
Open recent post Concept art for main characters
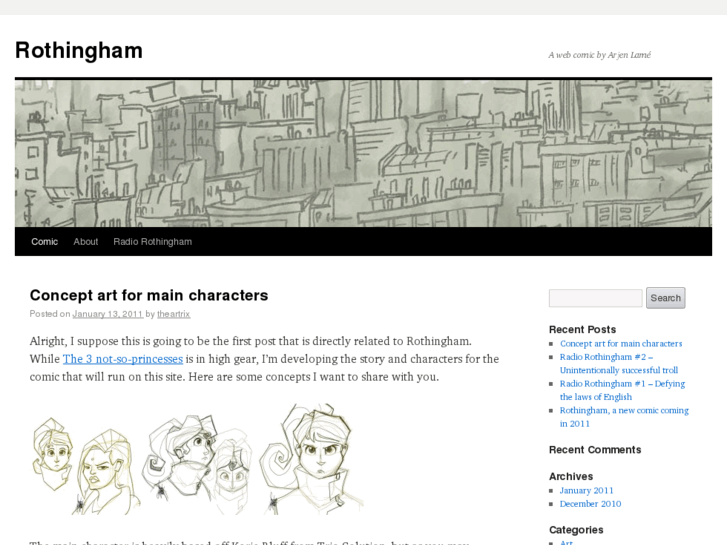(x=621, y=344)
